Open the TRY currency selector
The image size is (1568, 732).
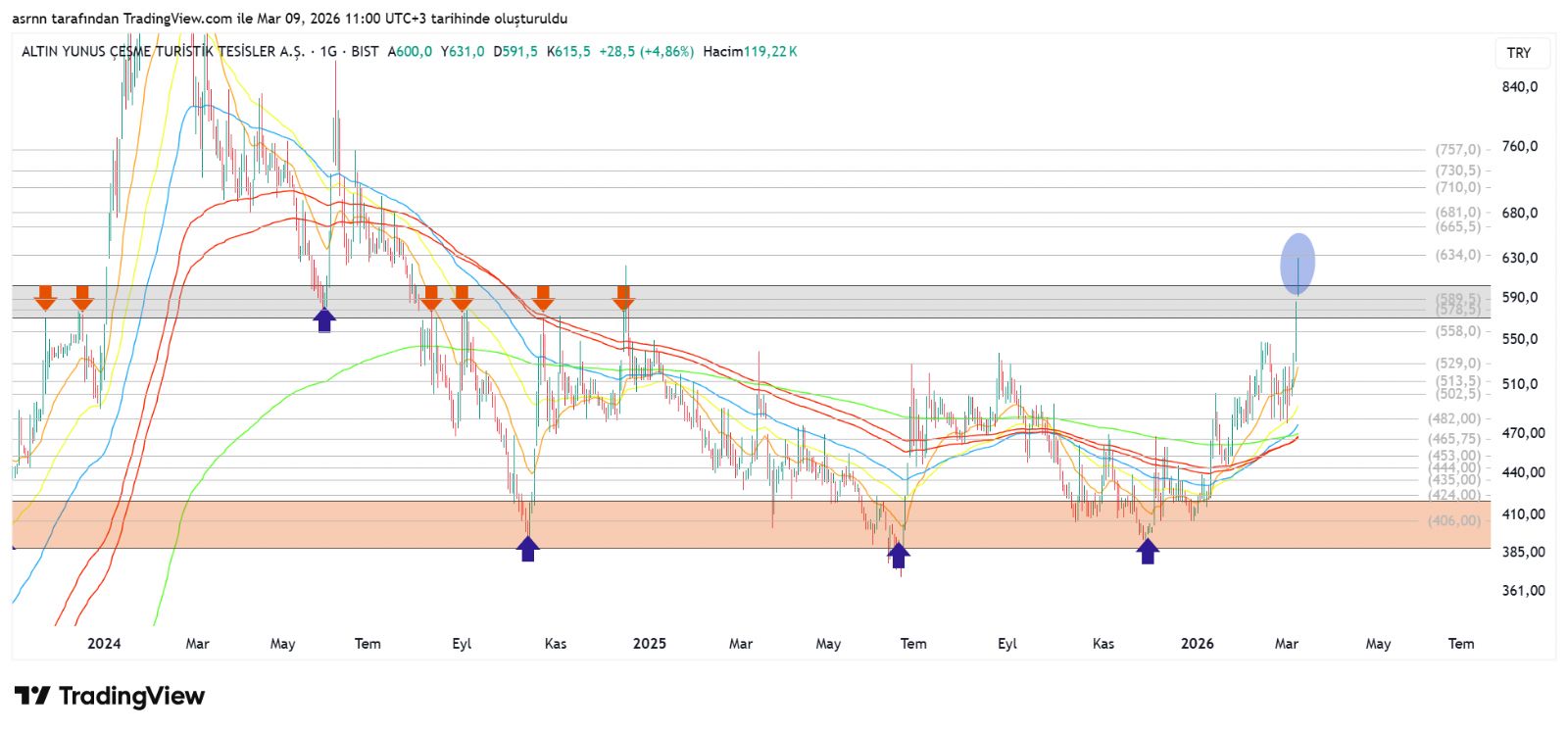click(x=1518, y=53)
